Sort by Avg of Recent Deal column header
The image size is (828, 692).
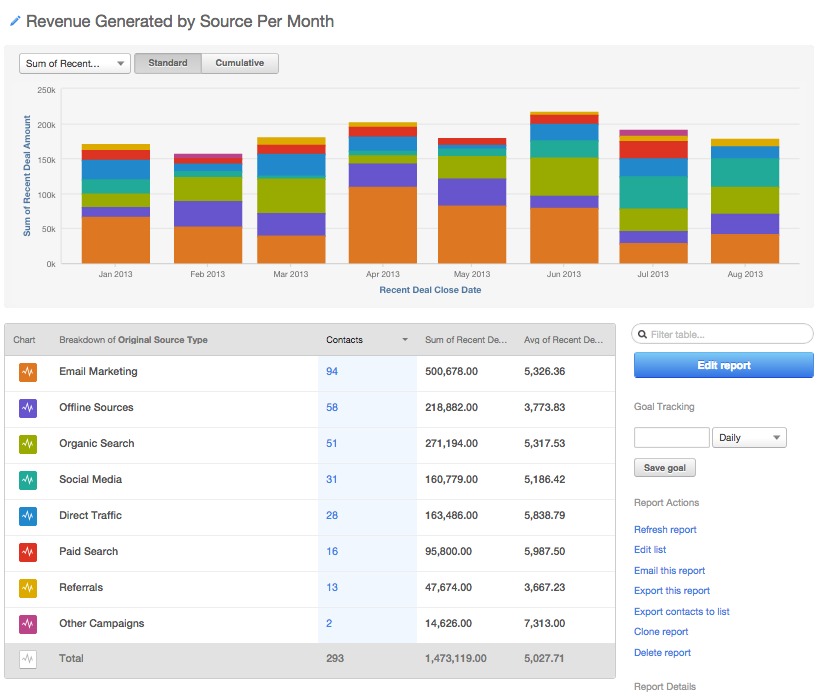pos(563,340)
